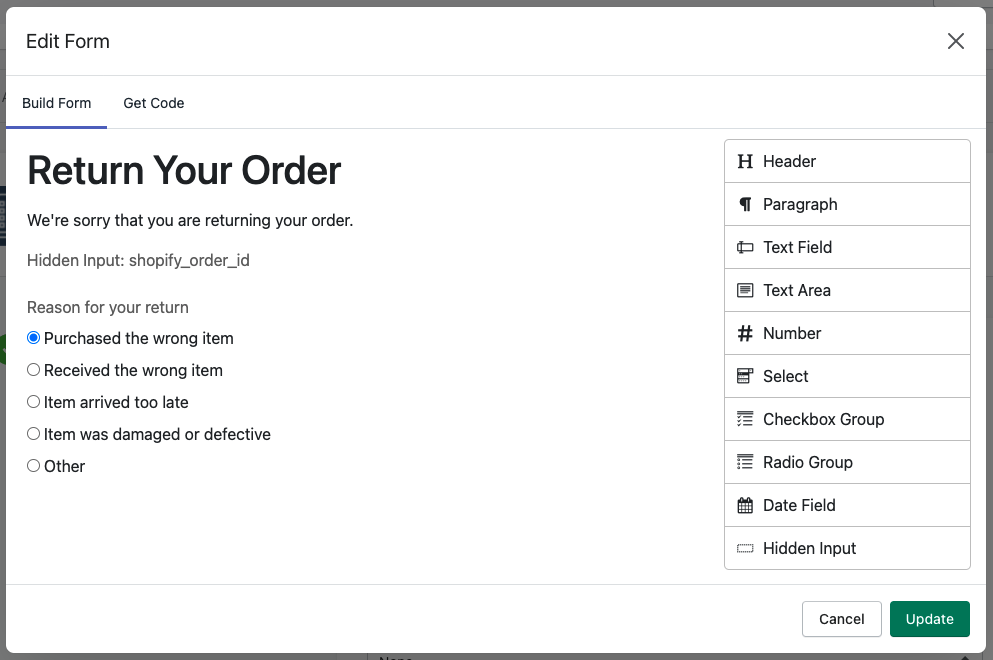Cancel editing the form
The width and height of the screenshot is (993, 660).
[842, 619]
